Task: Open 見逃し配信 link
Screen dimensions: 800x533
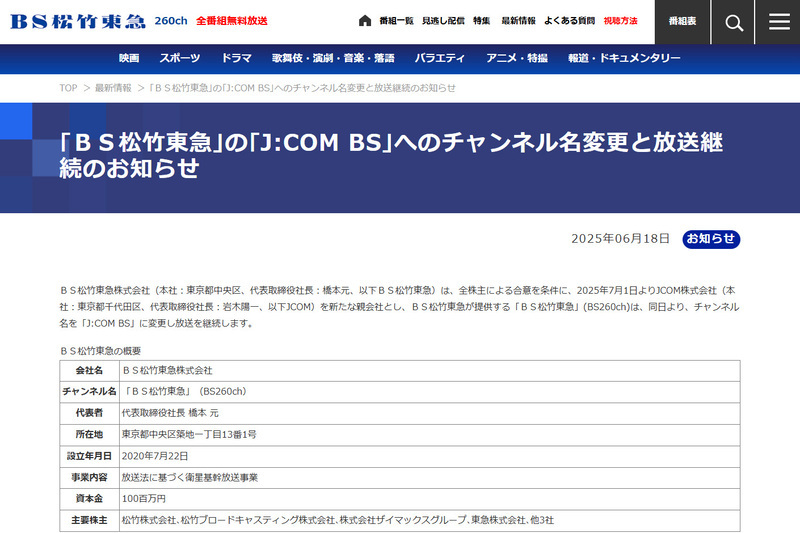Action: pos(443,21)
